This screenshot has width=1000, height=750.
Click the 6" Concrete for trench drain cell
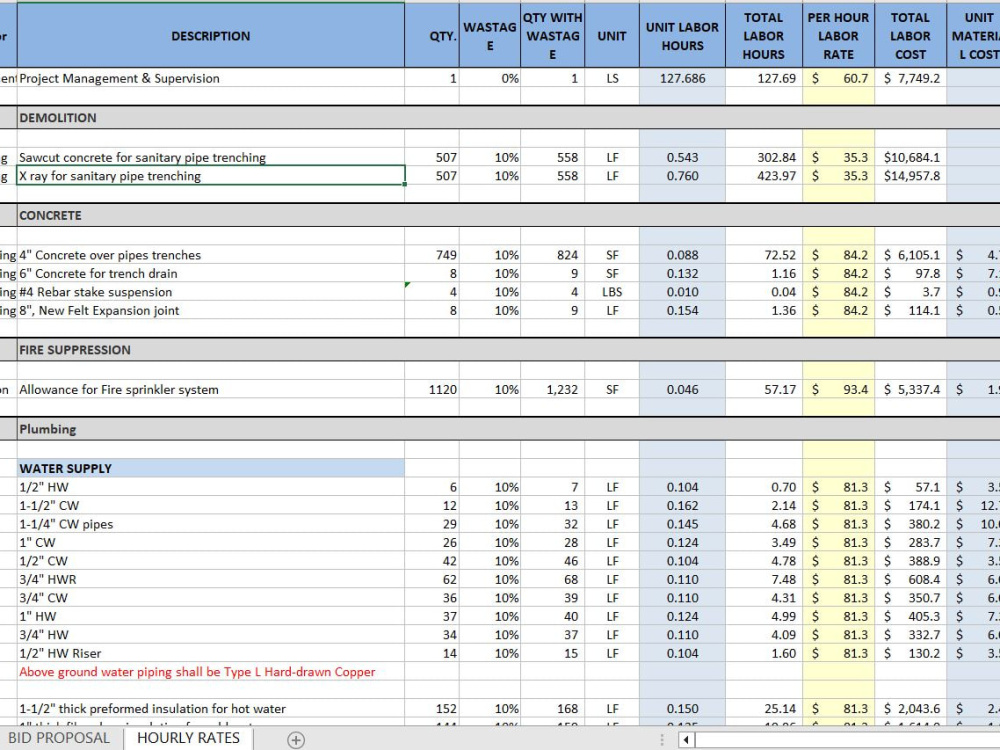coord(210,274)
